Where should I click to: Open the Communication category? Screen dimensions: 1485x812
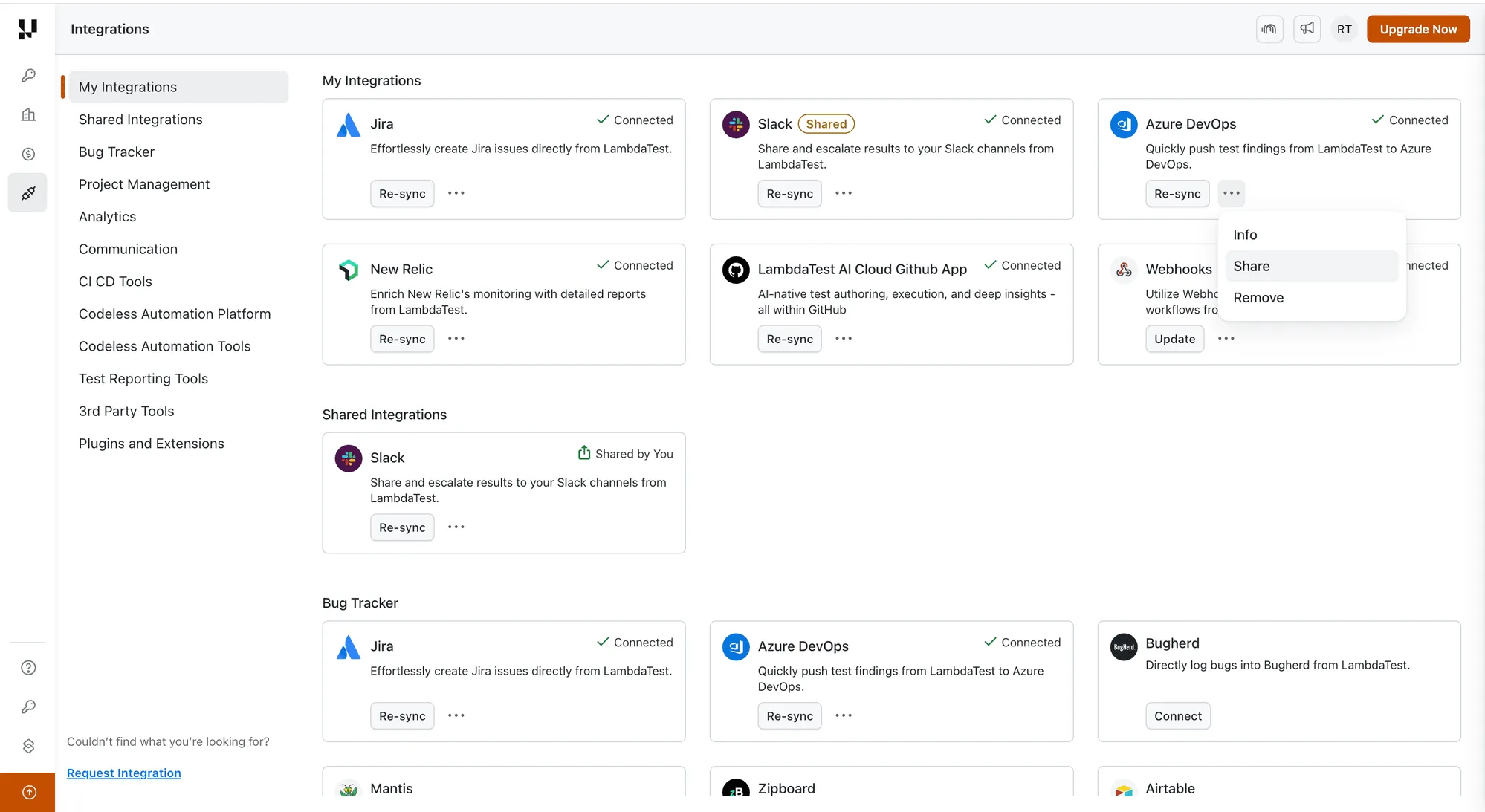point(178,249)
